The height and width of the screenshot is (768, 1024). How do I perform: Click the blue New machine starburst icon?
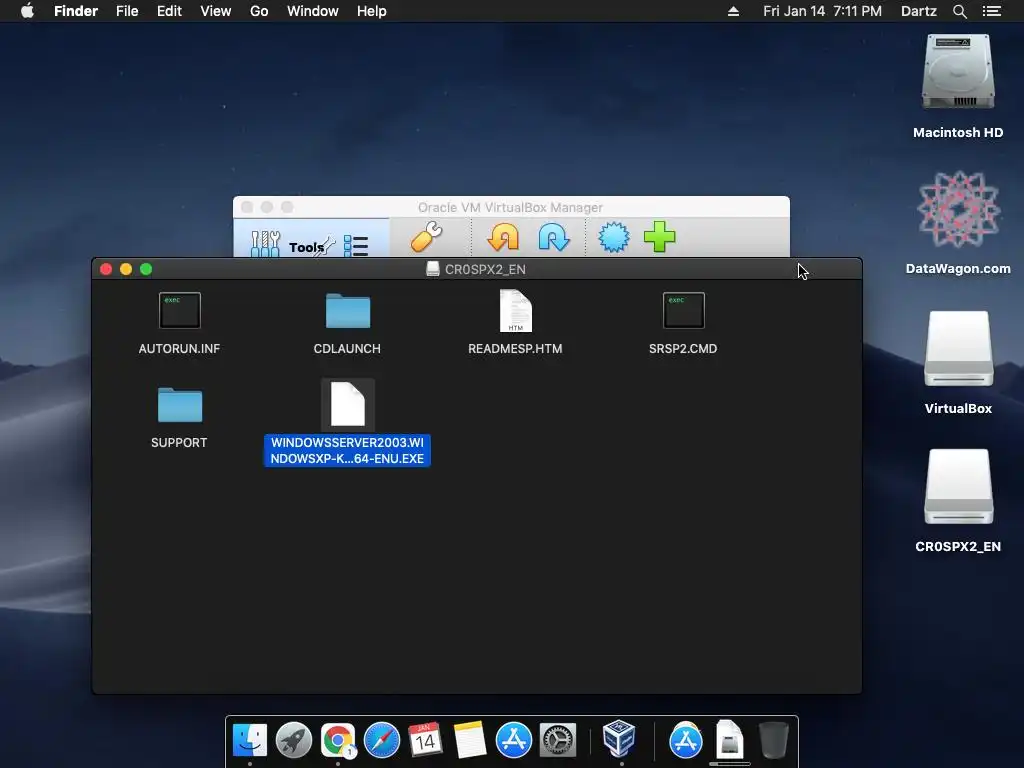614,236
